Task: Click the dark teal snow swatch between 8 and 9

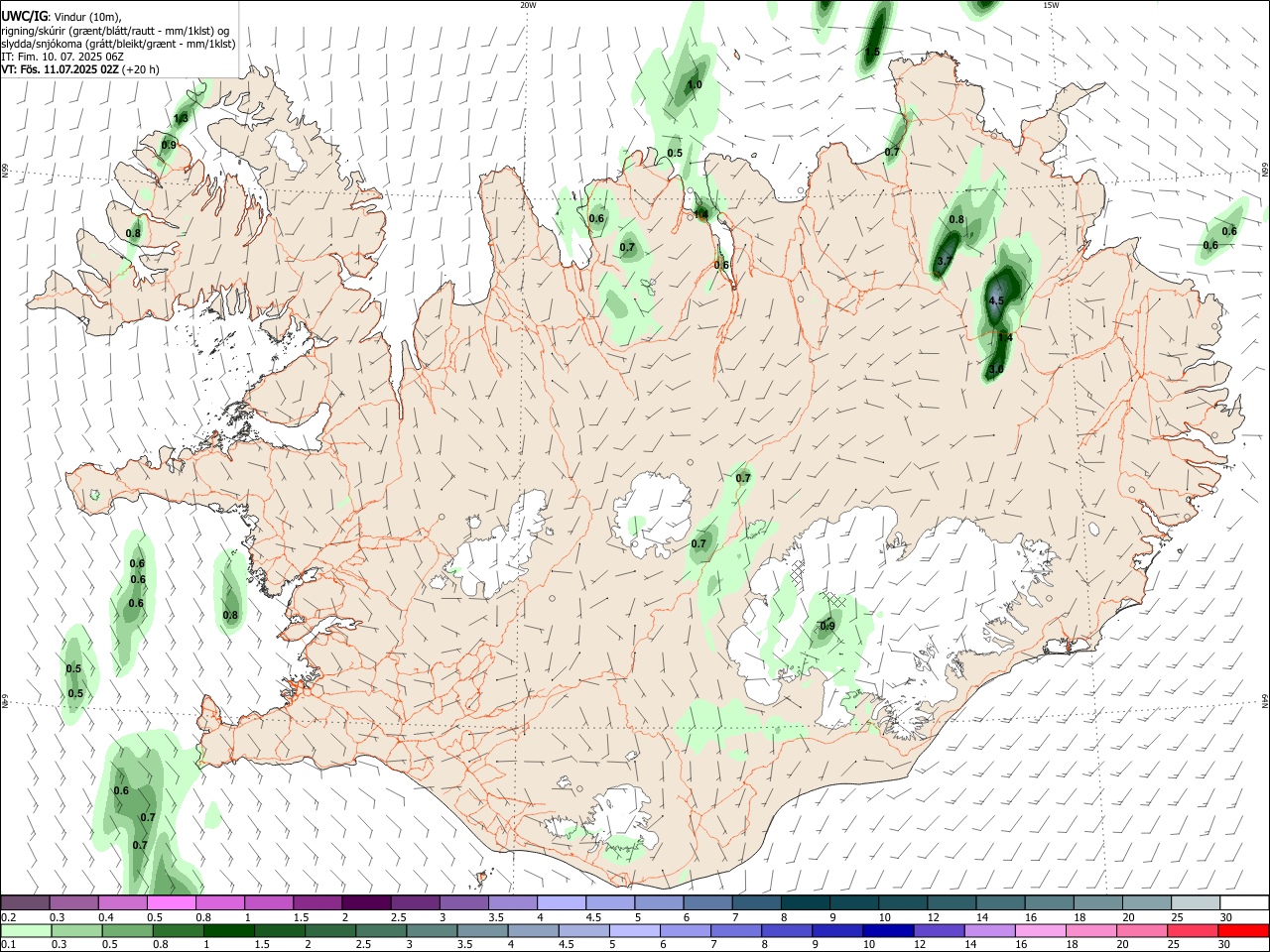Action: 805,902
